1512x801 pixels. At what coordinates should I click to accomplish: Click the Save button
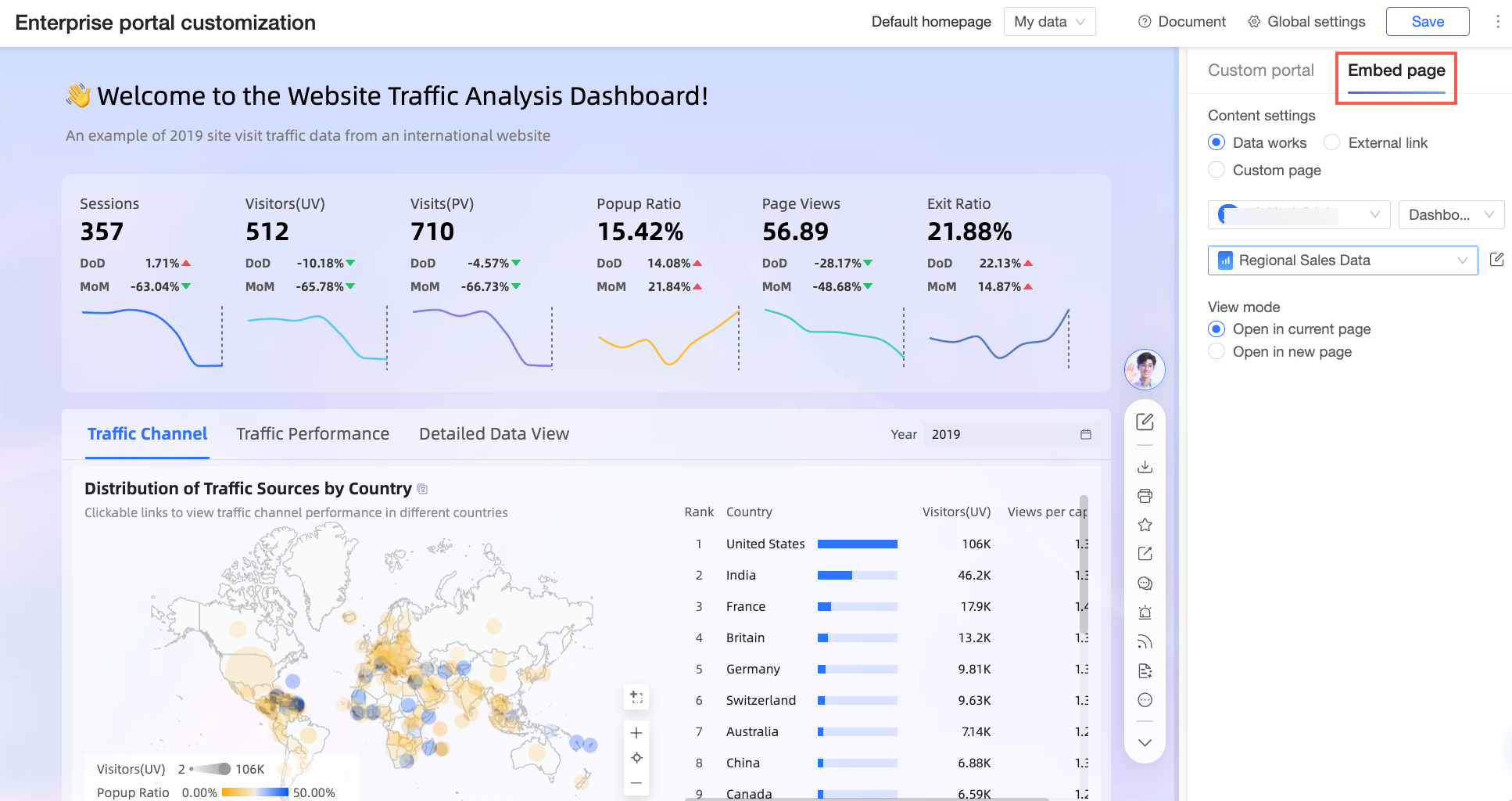1428,22
